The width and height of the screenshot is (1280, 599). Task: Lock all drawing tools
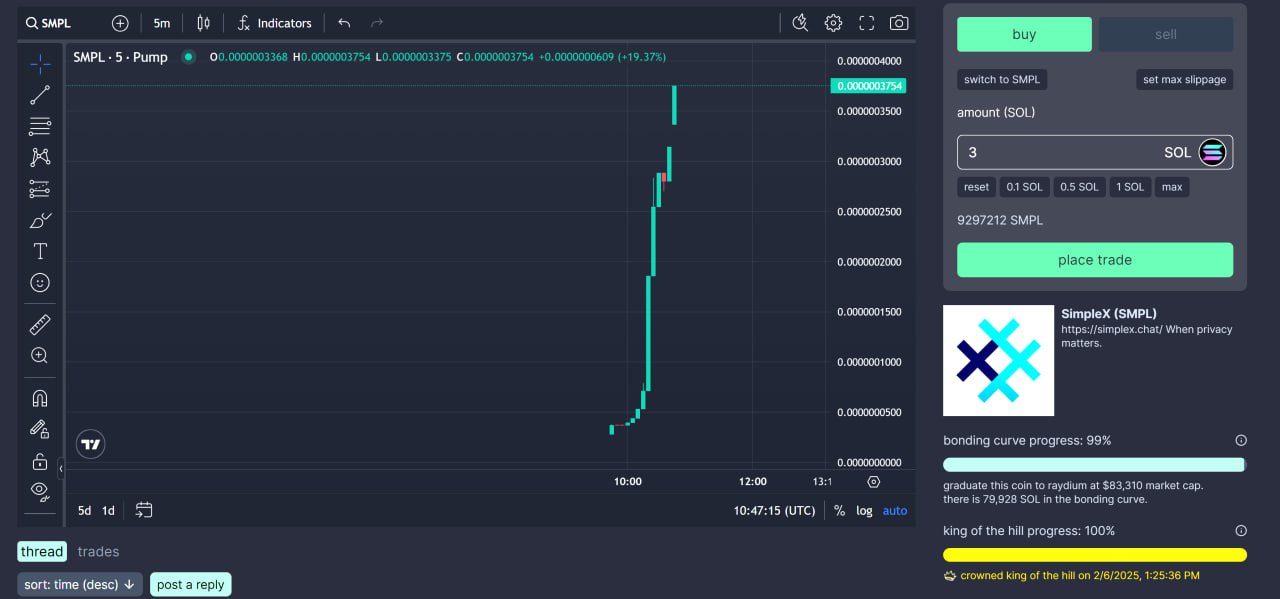tap(40, 461)
